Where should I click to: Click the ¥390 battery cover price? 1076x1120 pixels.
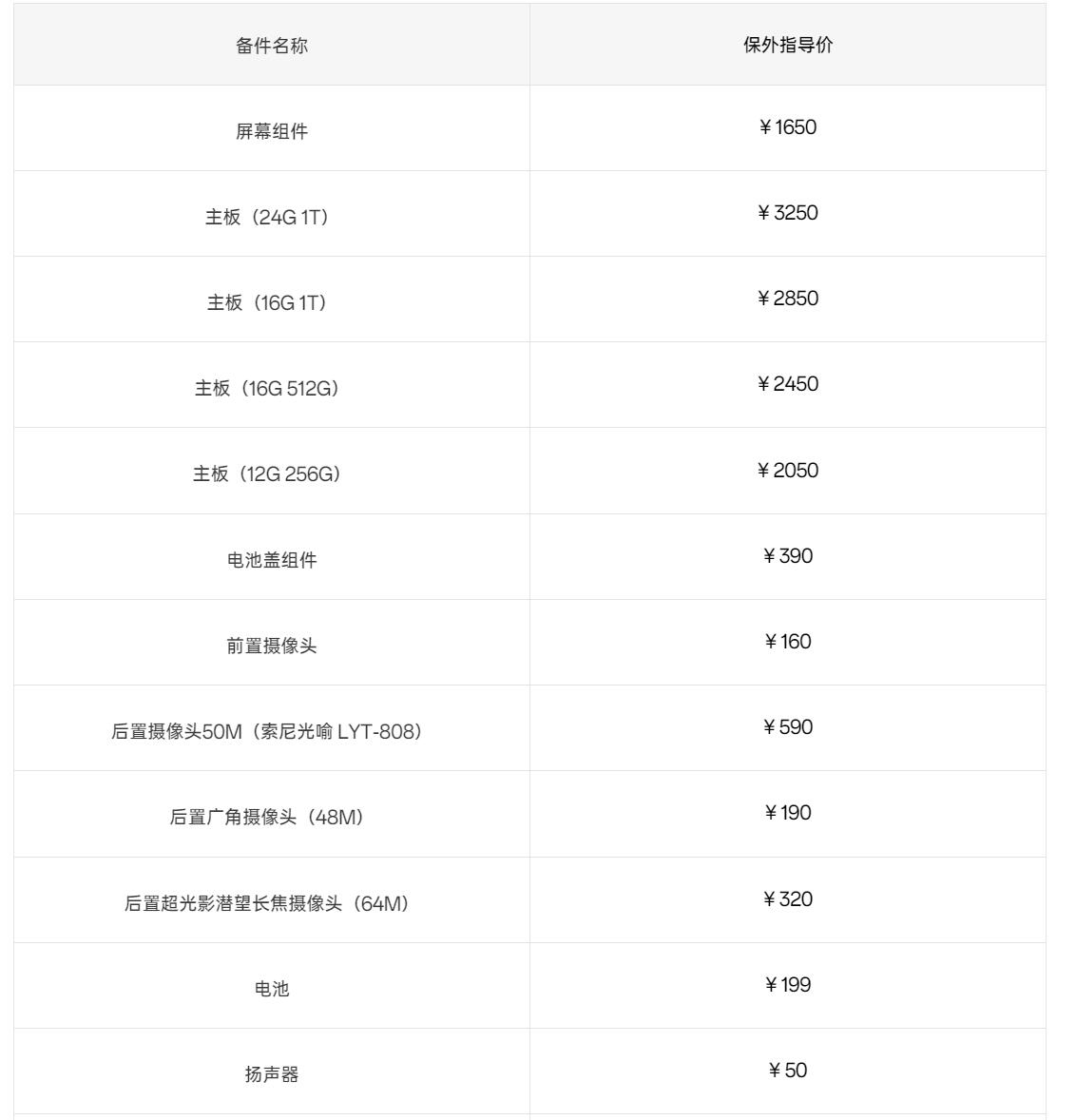787,556
